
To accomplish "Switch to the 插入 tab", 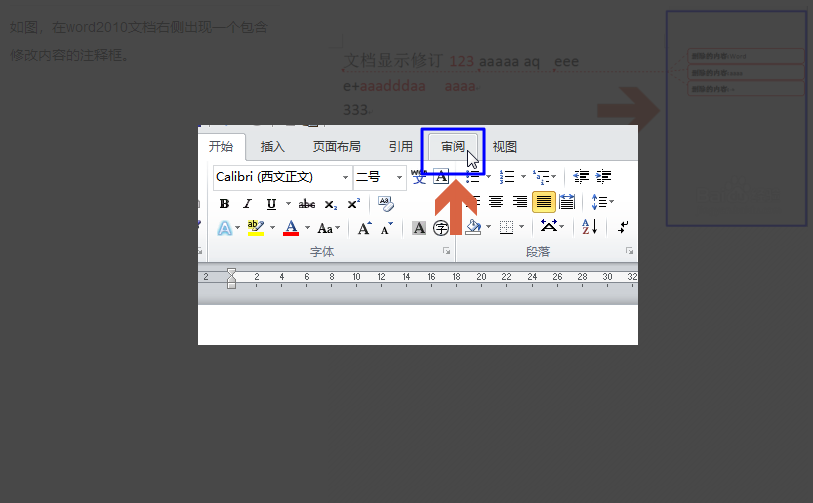I will [x=273, y=147].
